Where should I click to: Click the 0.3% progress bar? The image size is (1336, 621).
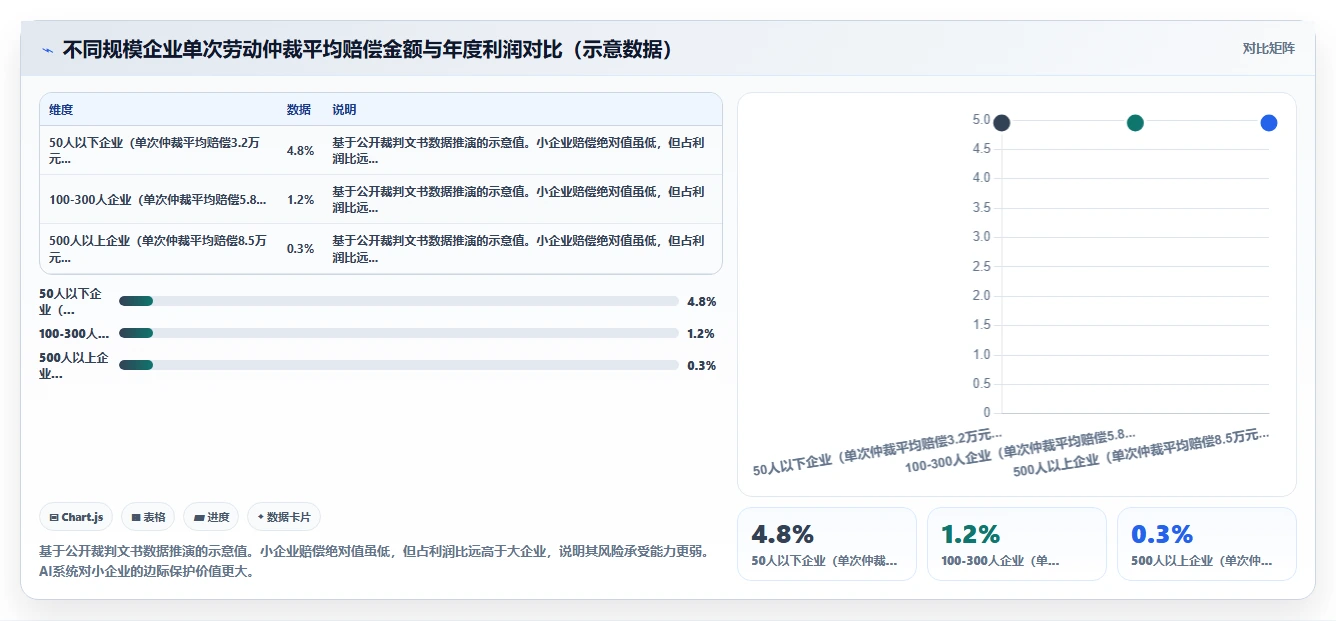tap(399, 365)
